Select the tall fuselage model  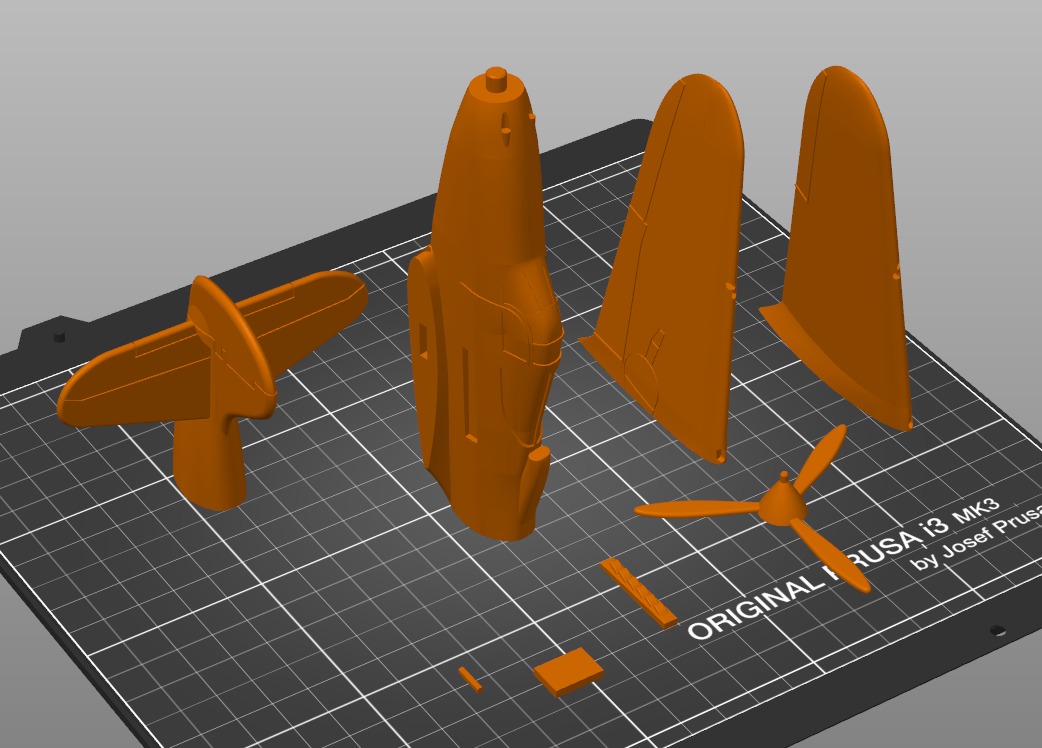click(x=484, y=306)
